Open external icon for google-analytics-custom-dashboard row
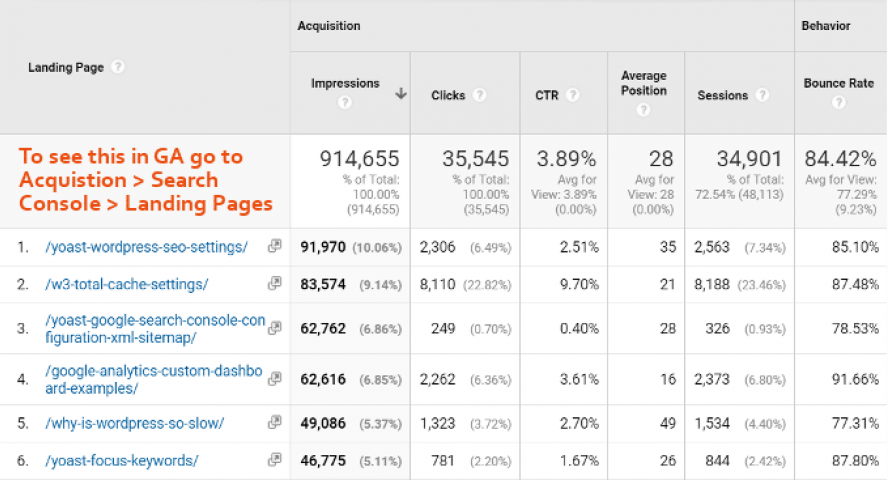Viewport: 888px width, 480px height. tap(275, 379)
